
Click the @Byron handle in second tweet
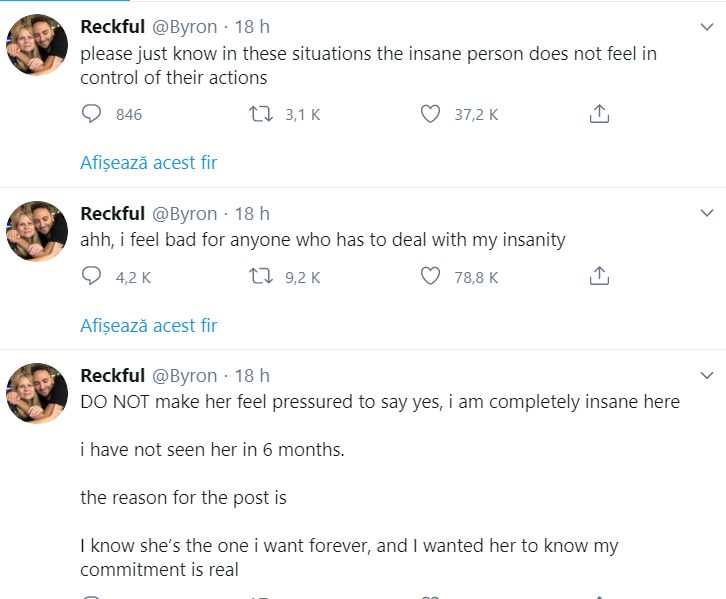point(184,214)
